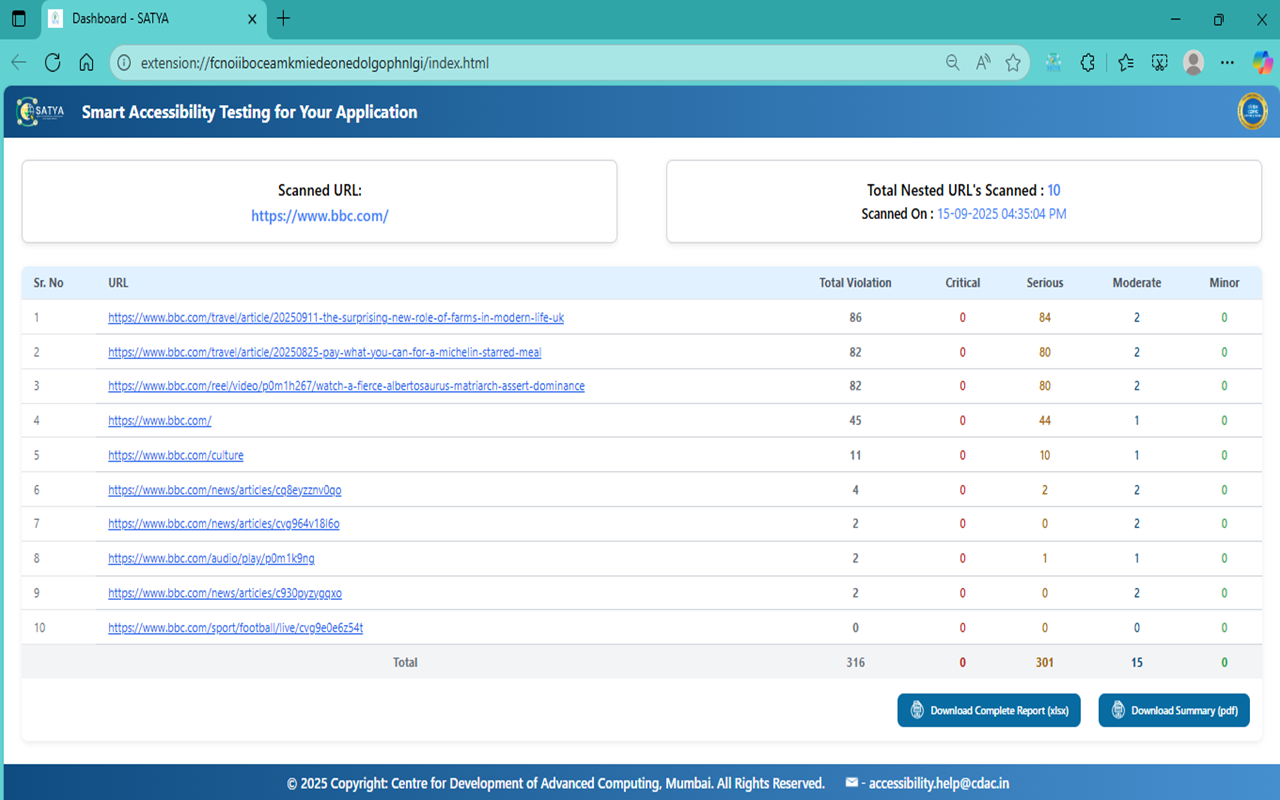Open Settings and more ellipsis menu
The width and height of the screenshot is (1280, 800).
click(1227, 63)
